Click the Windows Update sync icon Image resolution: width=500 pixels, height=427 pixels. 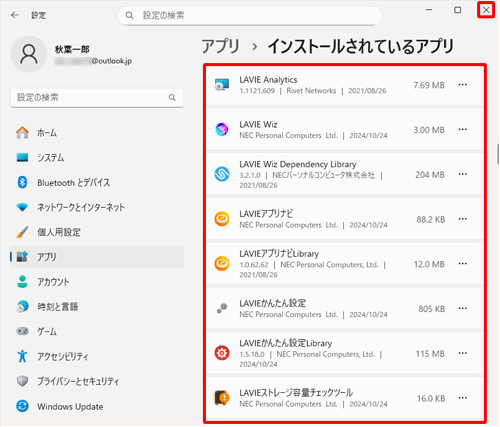[22, 406]
